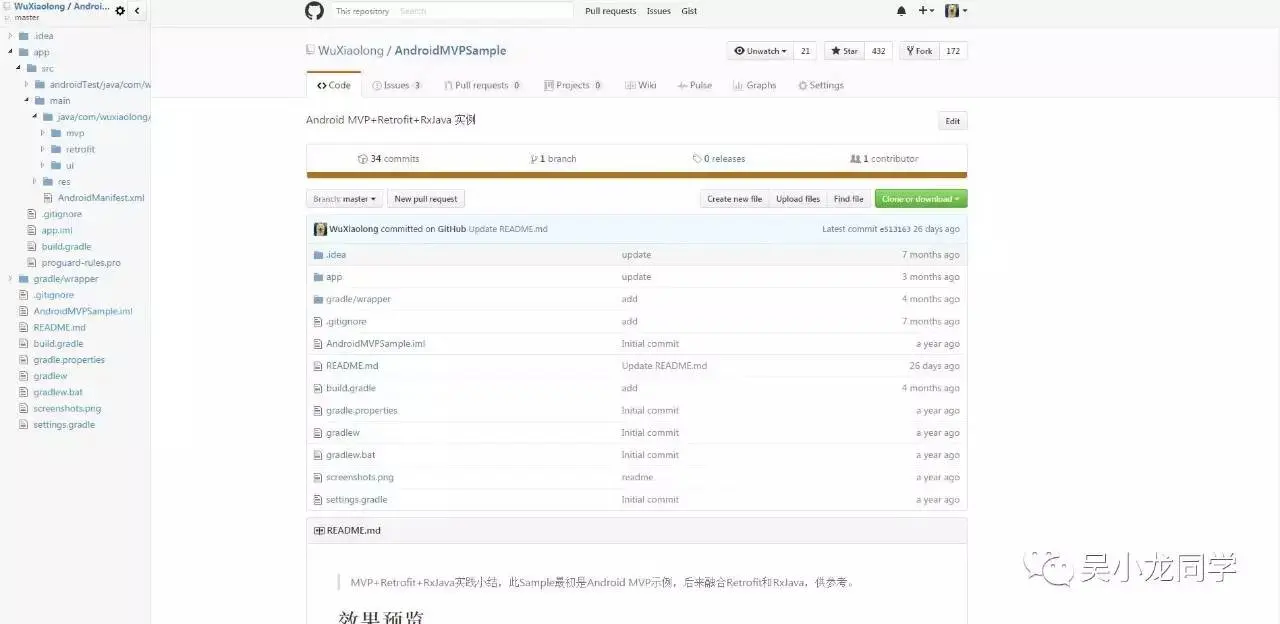Open the 34 commits link
The height and width of the screenshot is (624, 1280).
[388, 159]
